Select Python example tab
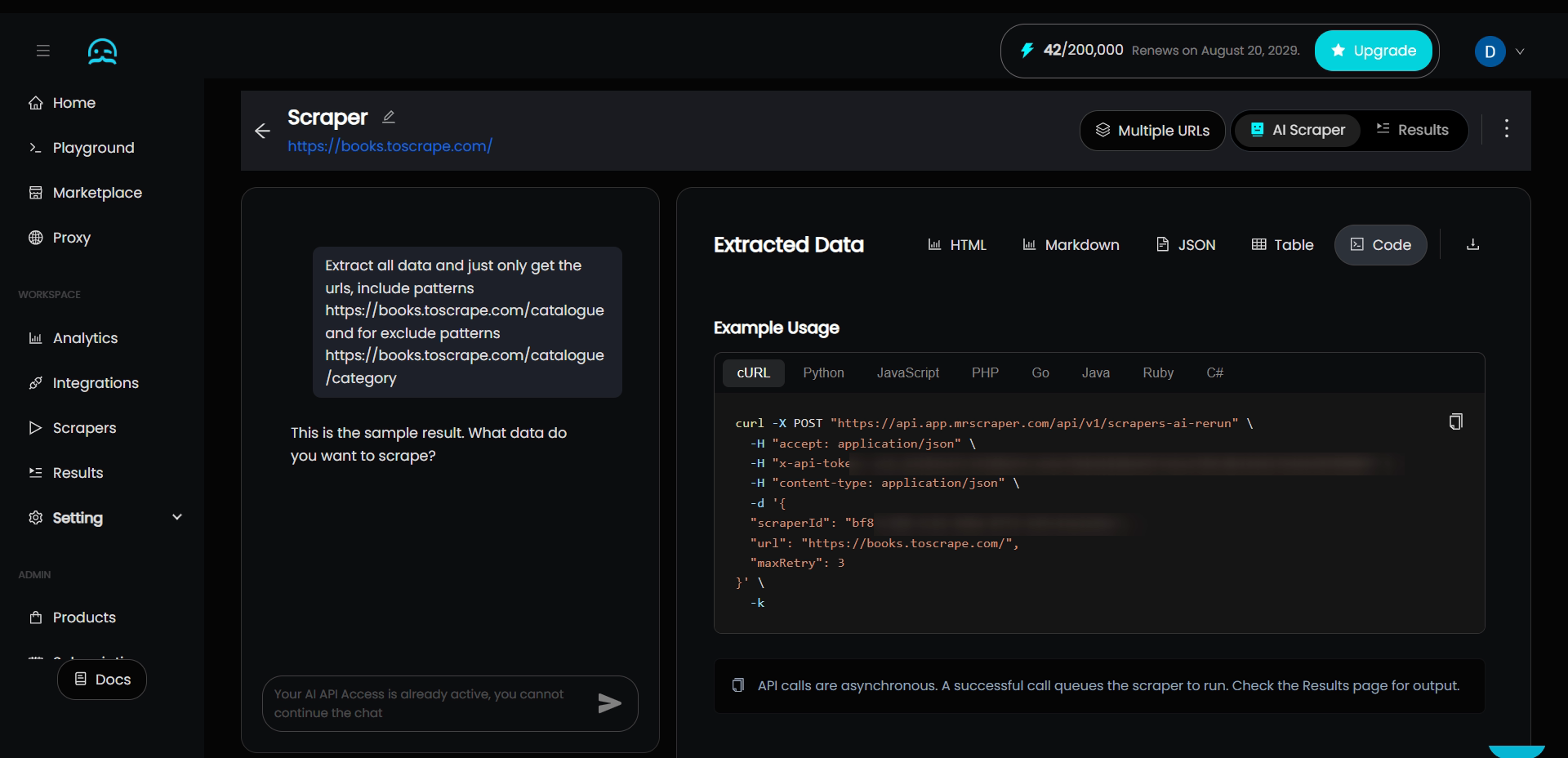The height and width of the screenshot is (758, 1568). [x=823, y=372]
